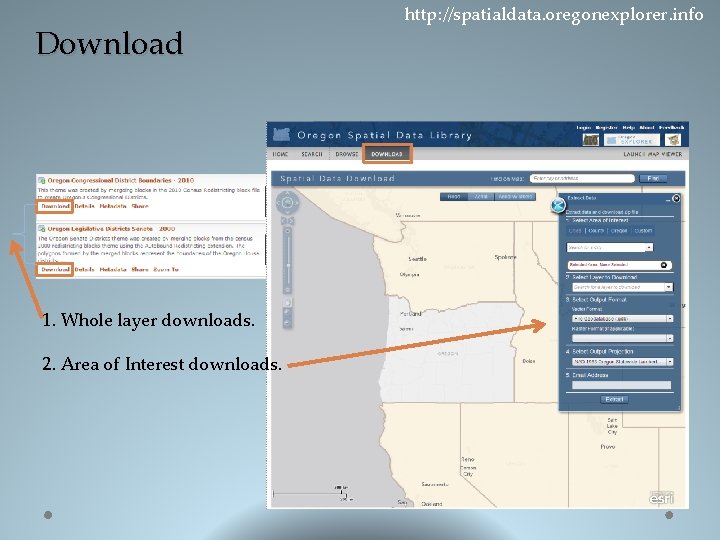Open Oregon Congressional District Boundaries - 2010 title
720x540 pixels.
pos(121,180)
